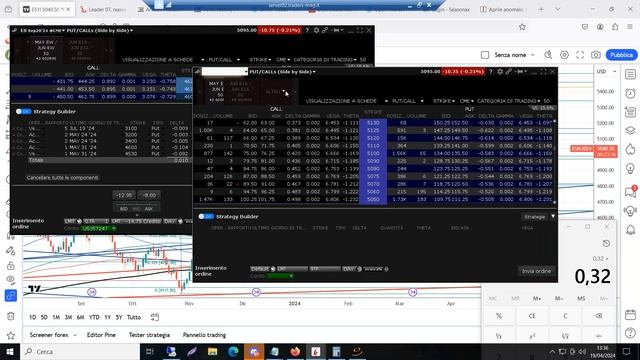Open calculator history icon
Viewport: 640px width, 360px height.
(x=606, y=243)
